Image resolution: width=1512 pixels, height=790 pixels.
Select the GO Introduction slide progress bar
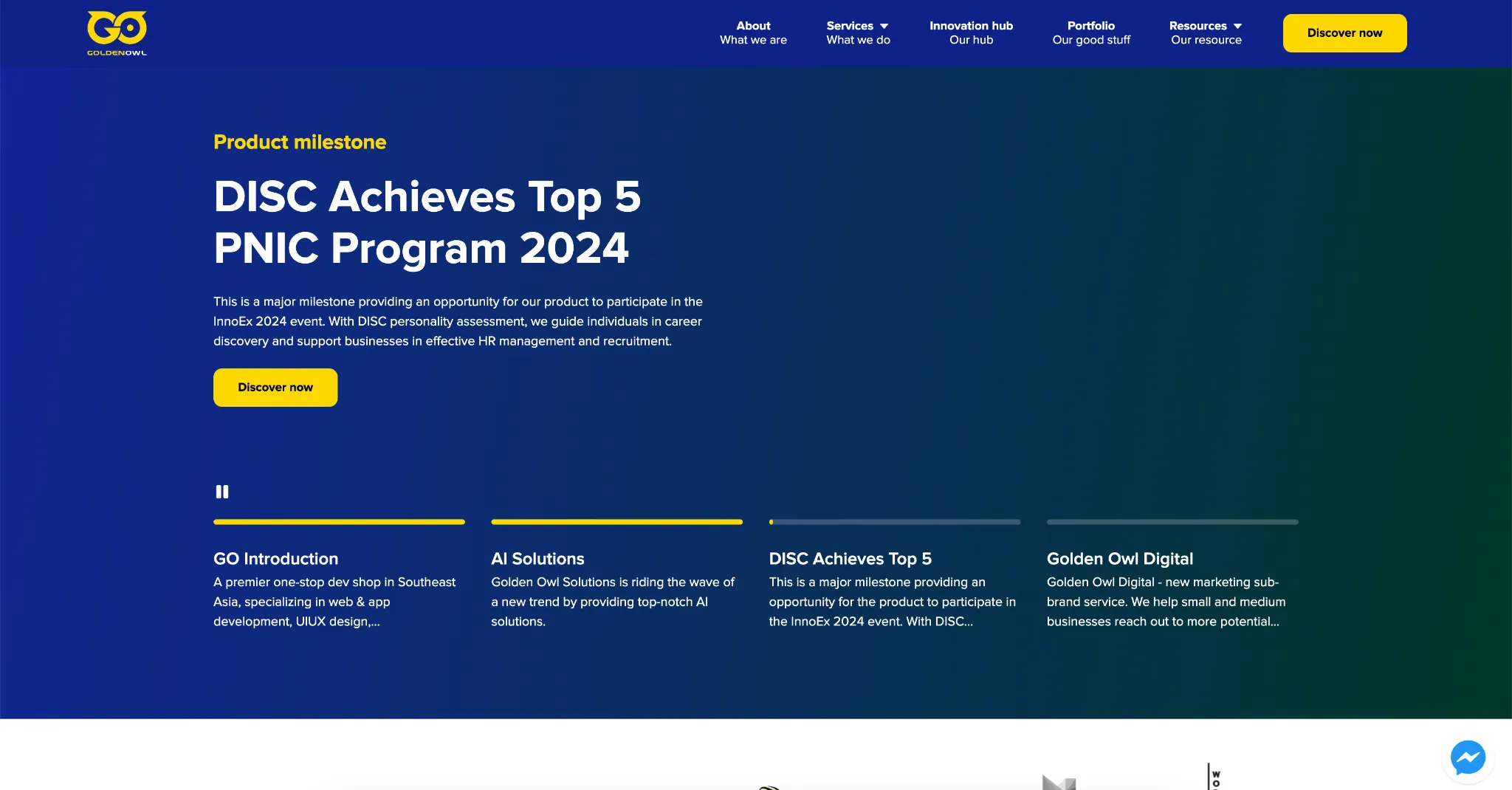(x=339, y=522)
